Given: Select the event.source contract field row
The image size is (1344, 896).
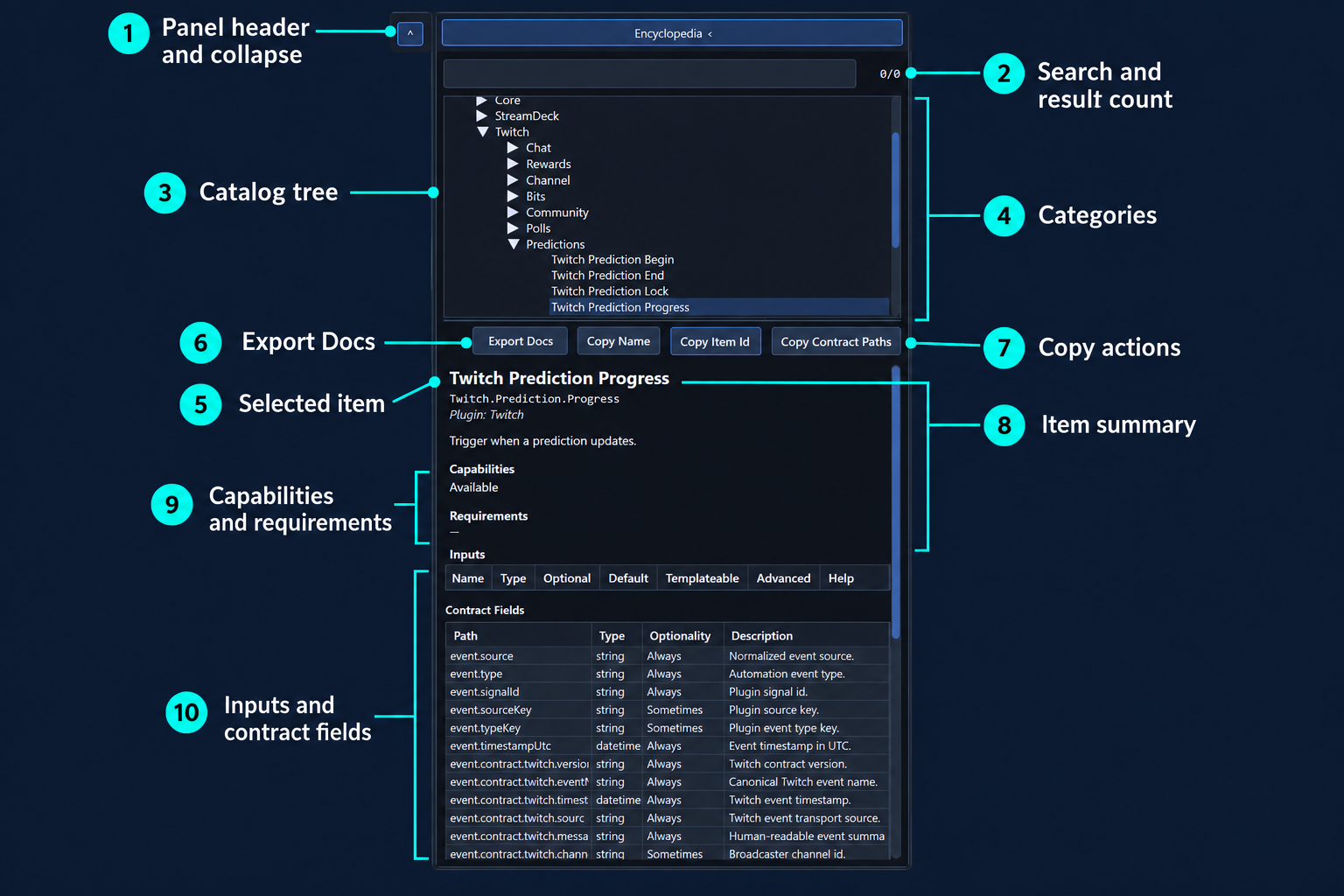Looking at the screenshot, I should tap(668, 656).
